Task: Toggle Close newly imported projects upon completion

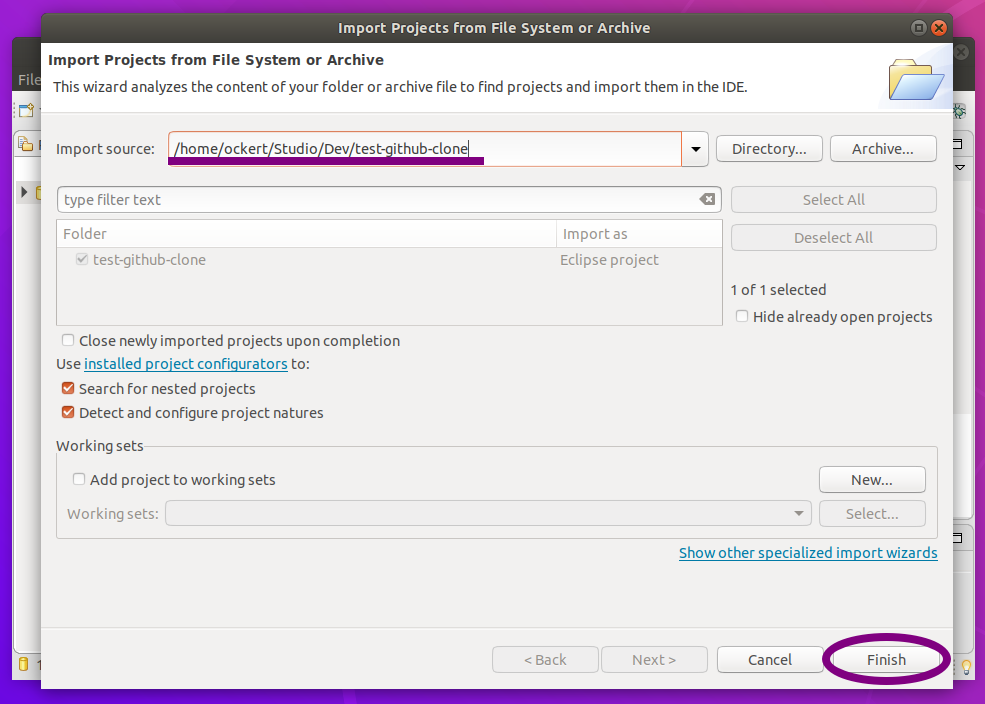Action: click(68, 341)
